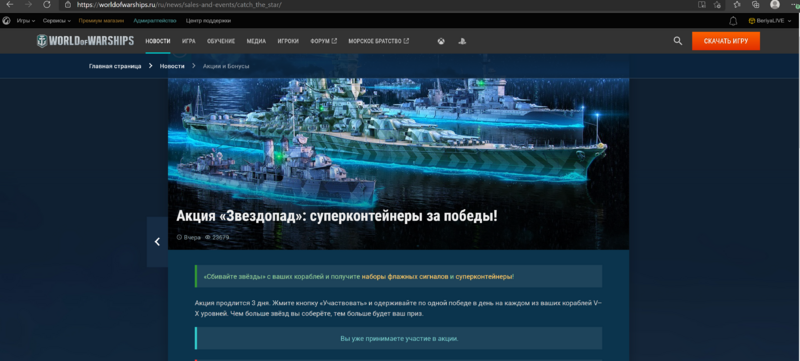Click the lock icon in the address bar

tap(67, 4)
